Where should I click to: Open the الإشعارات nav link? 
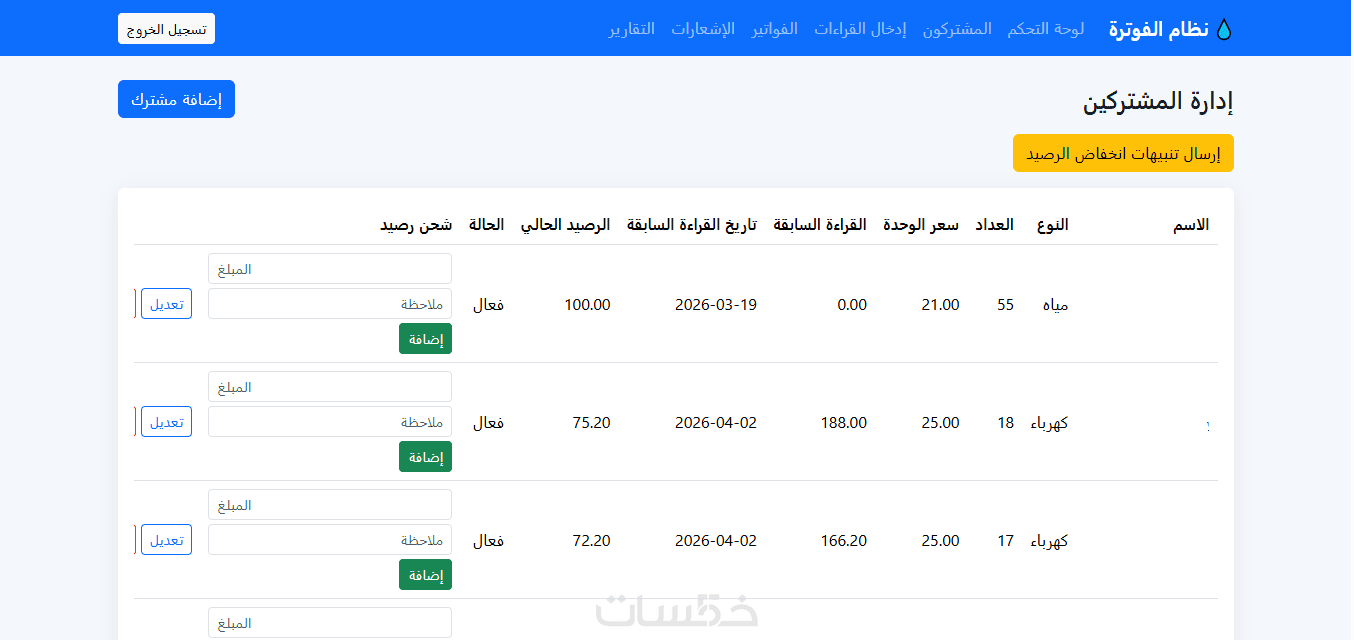click(x=703, y=29)
